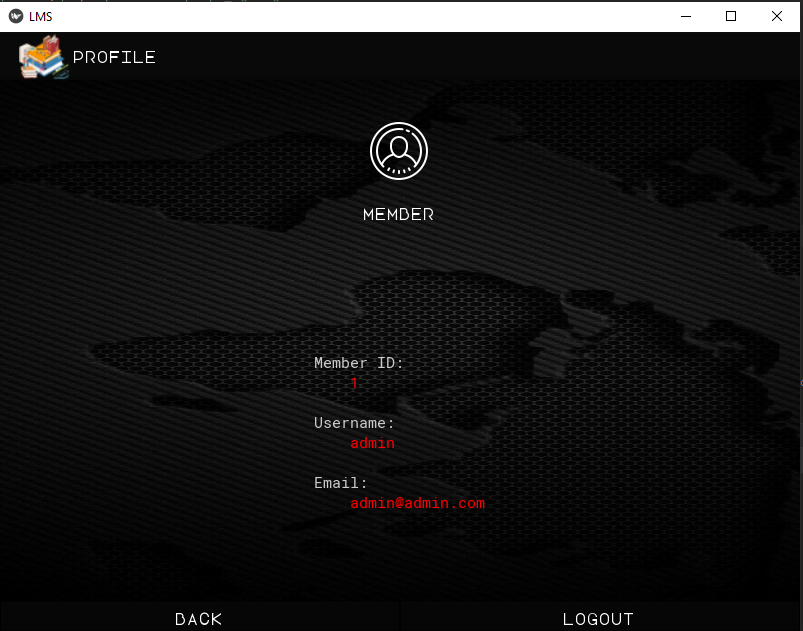The height and width of the screenshot is (631, 803).
Task: Select the email 'admin@admin.com'
Action: click(417, 503)
